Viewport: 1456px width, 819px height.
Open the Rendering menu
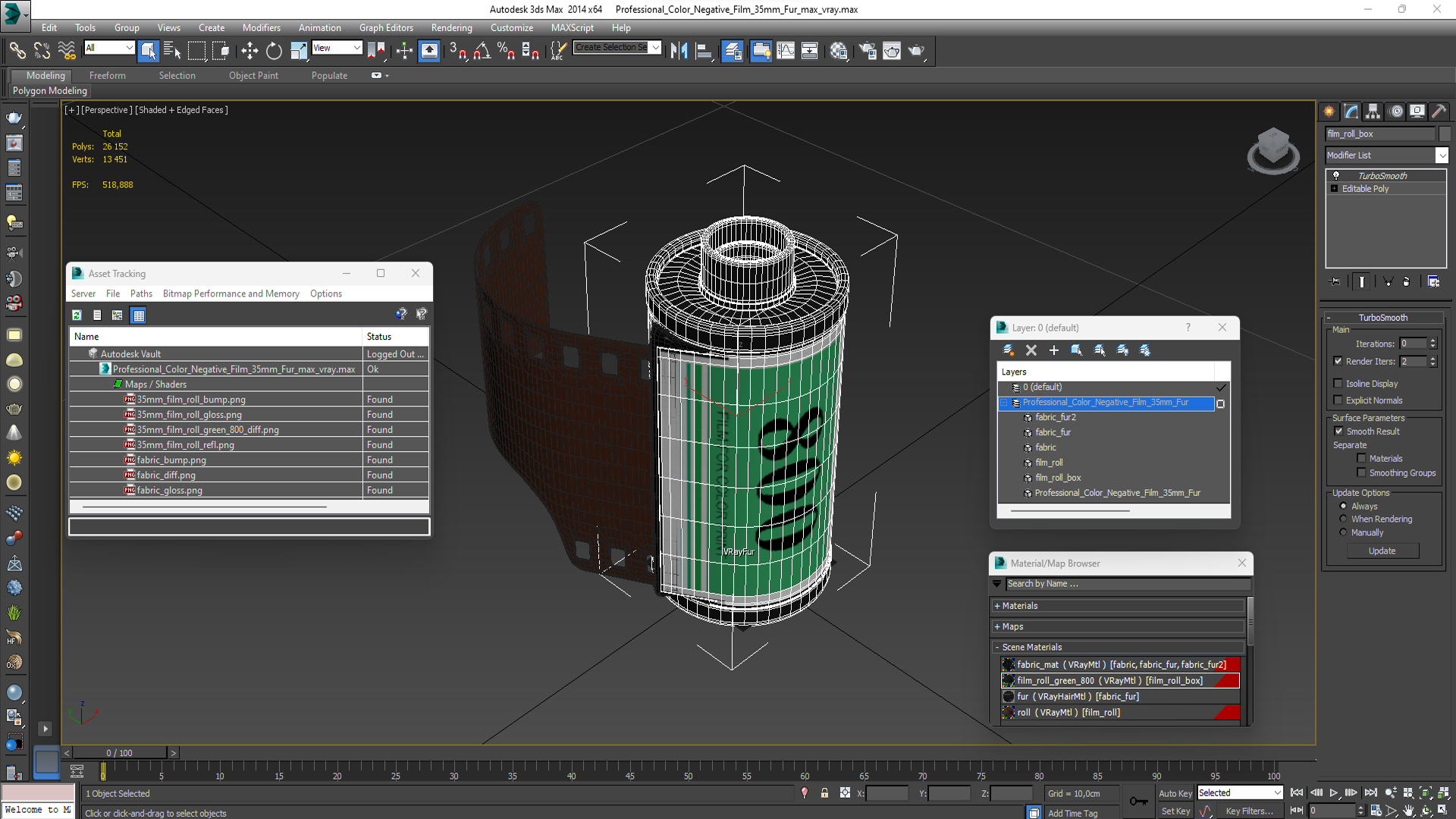pos(452,28)
